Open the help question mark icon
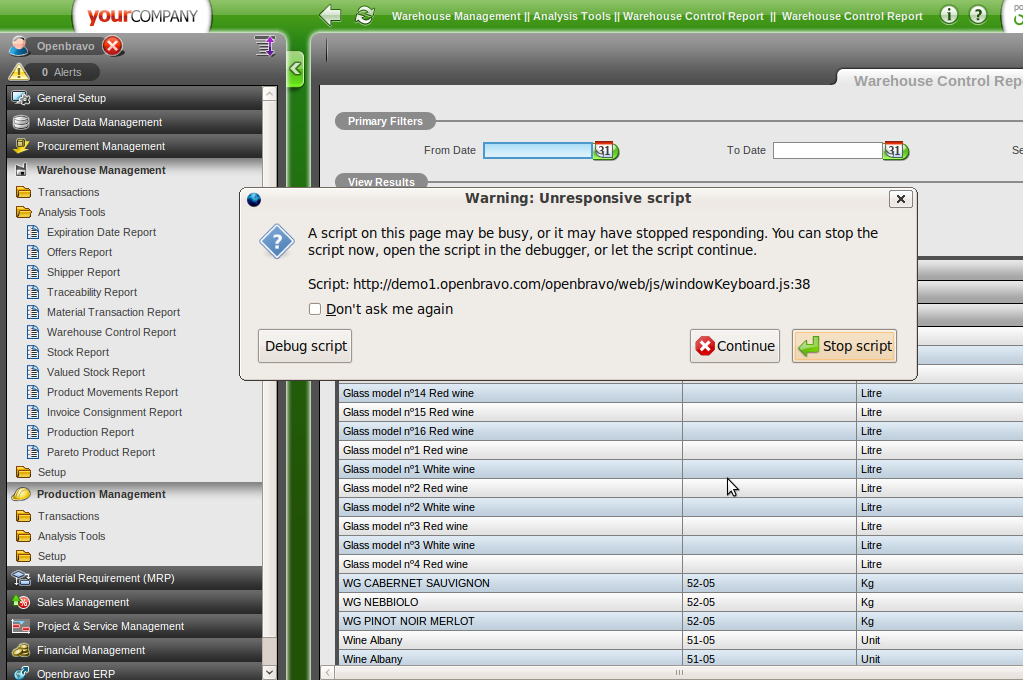 (x=977, y=14)
